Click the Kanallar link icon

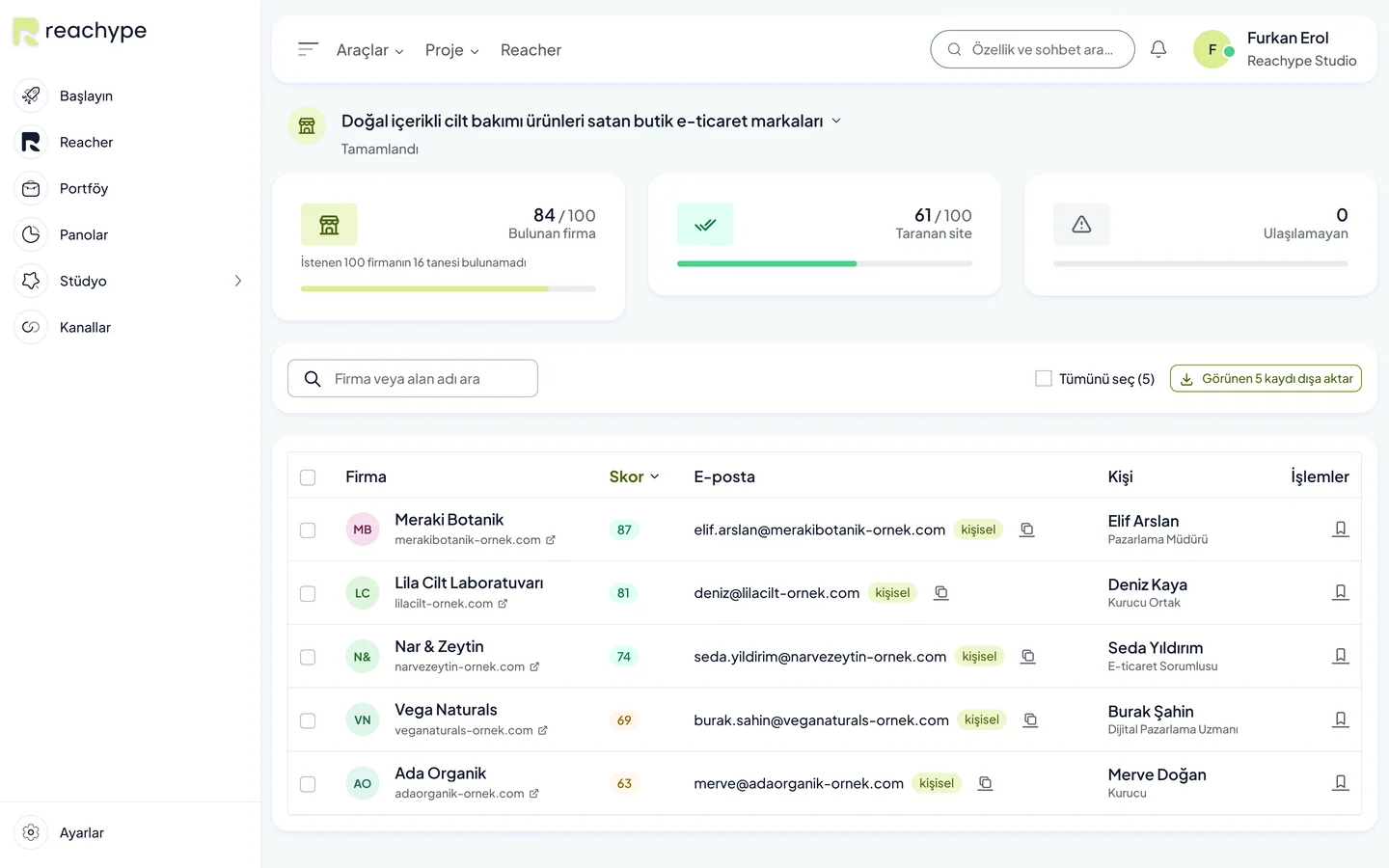click(x=31, y=327)
